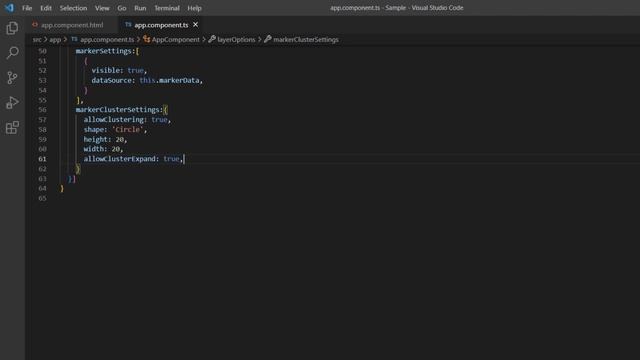Open the Terminal menu

167,8
